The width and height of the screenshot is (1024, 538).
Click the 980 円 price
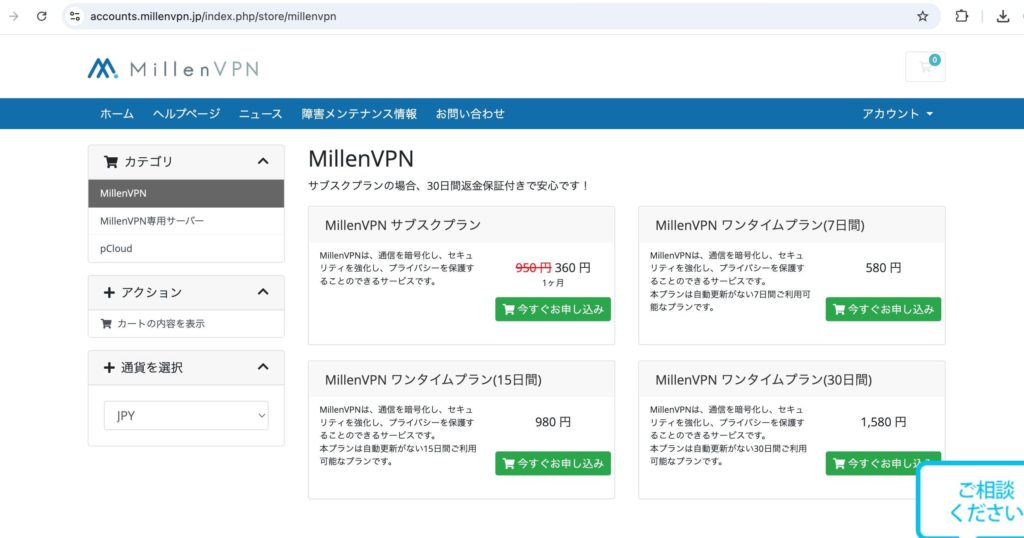pos(553,422)
